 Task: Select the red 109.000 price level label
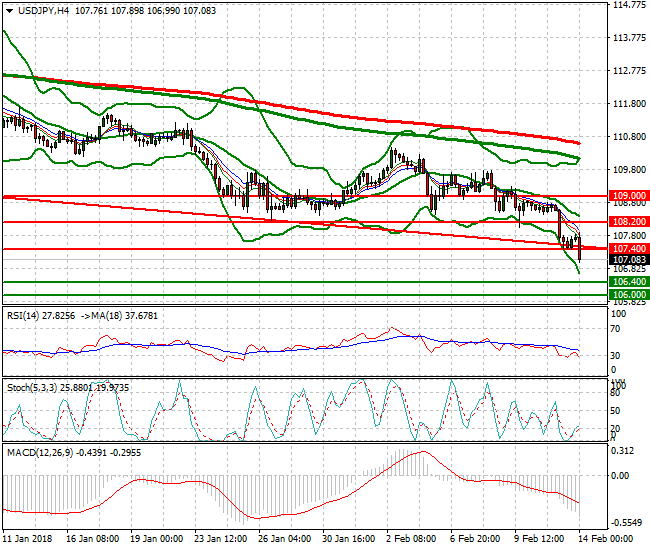[629, 196]
